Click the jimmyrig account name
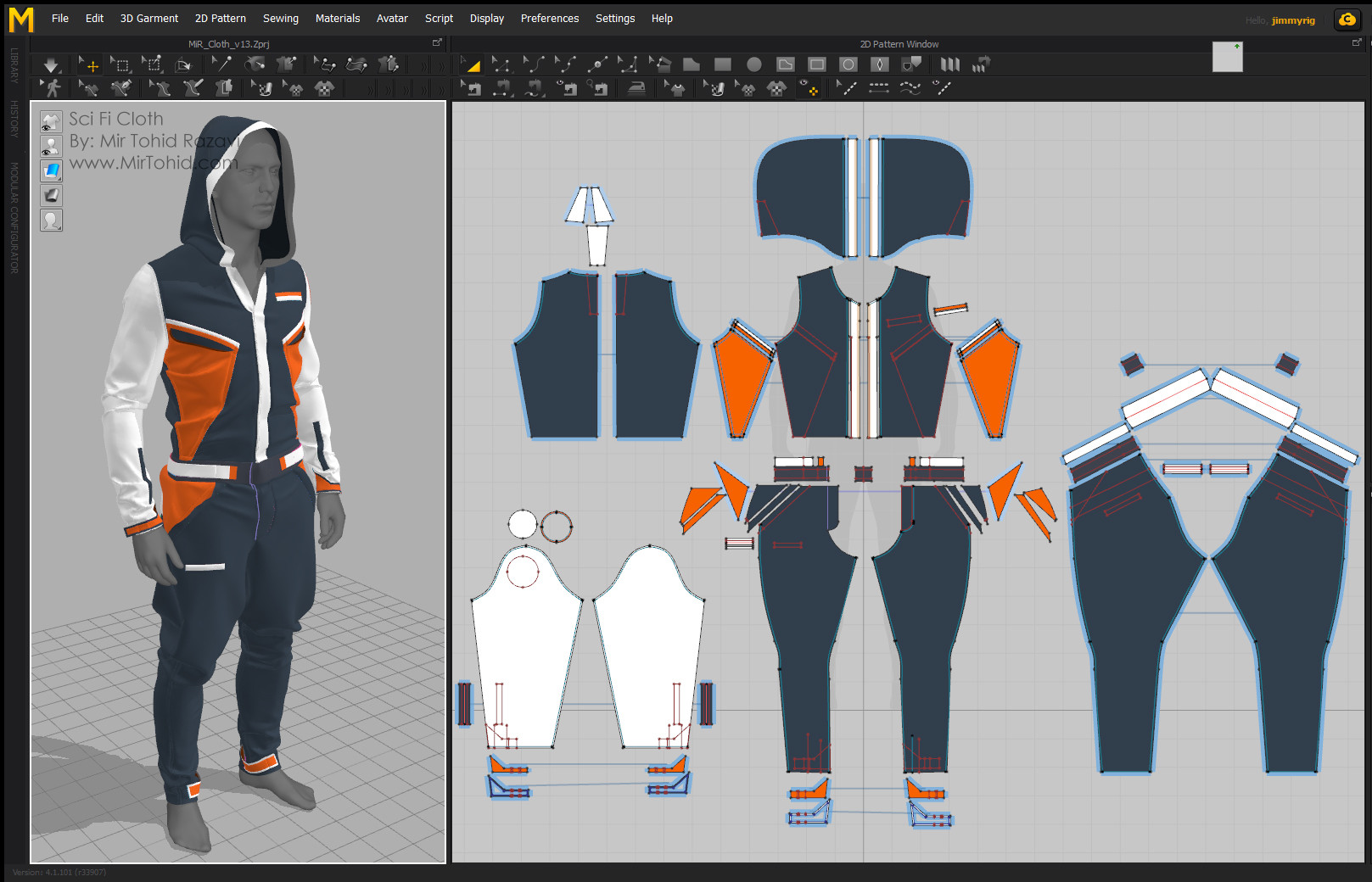 point(1293,20)
